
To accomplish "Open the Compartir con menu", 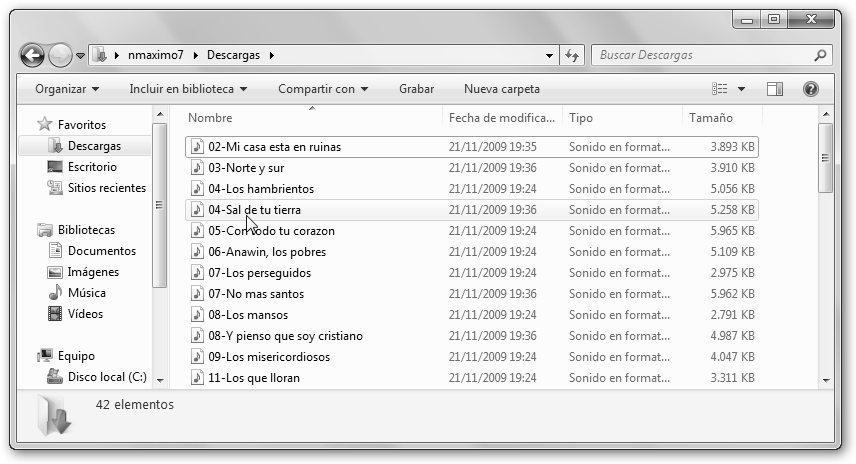I will [322, 89].
